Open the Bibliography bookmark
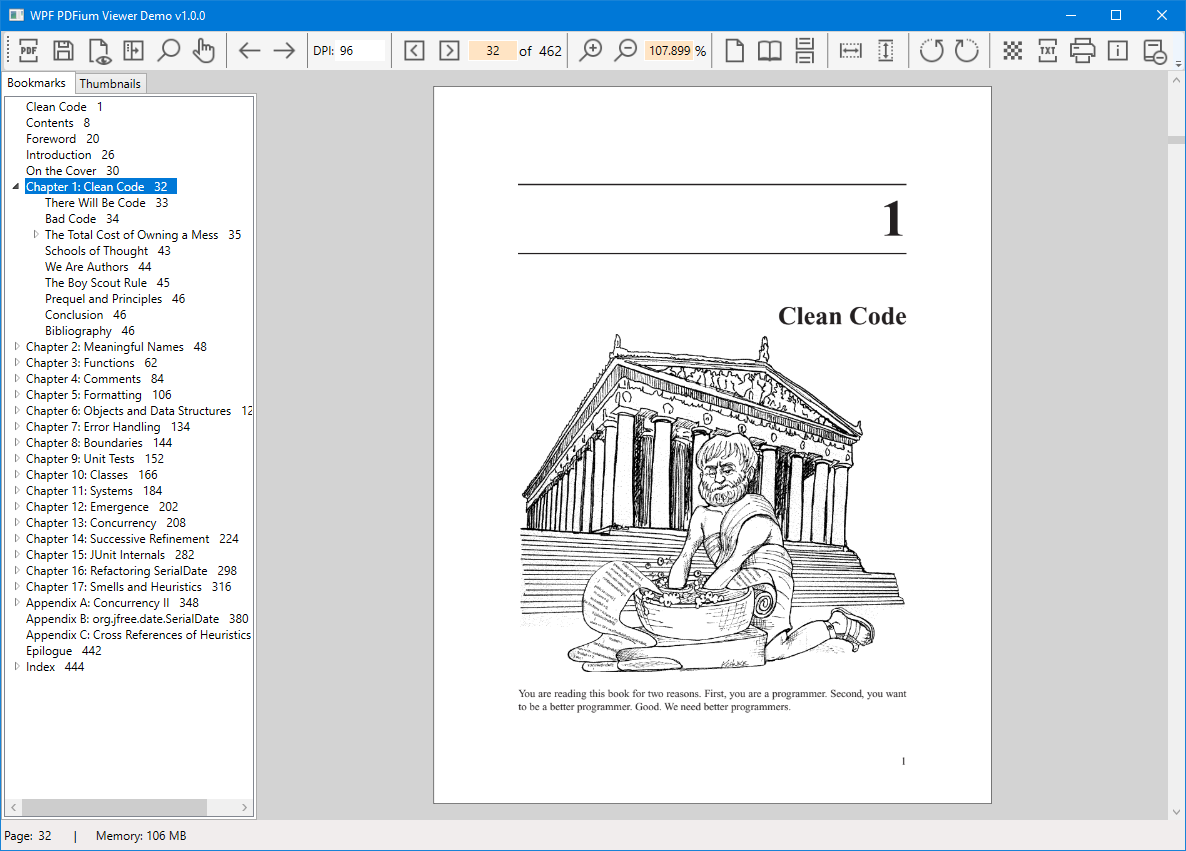 click(89, 331)
